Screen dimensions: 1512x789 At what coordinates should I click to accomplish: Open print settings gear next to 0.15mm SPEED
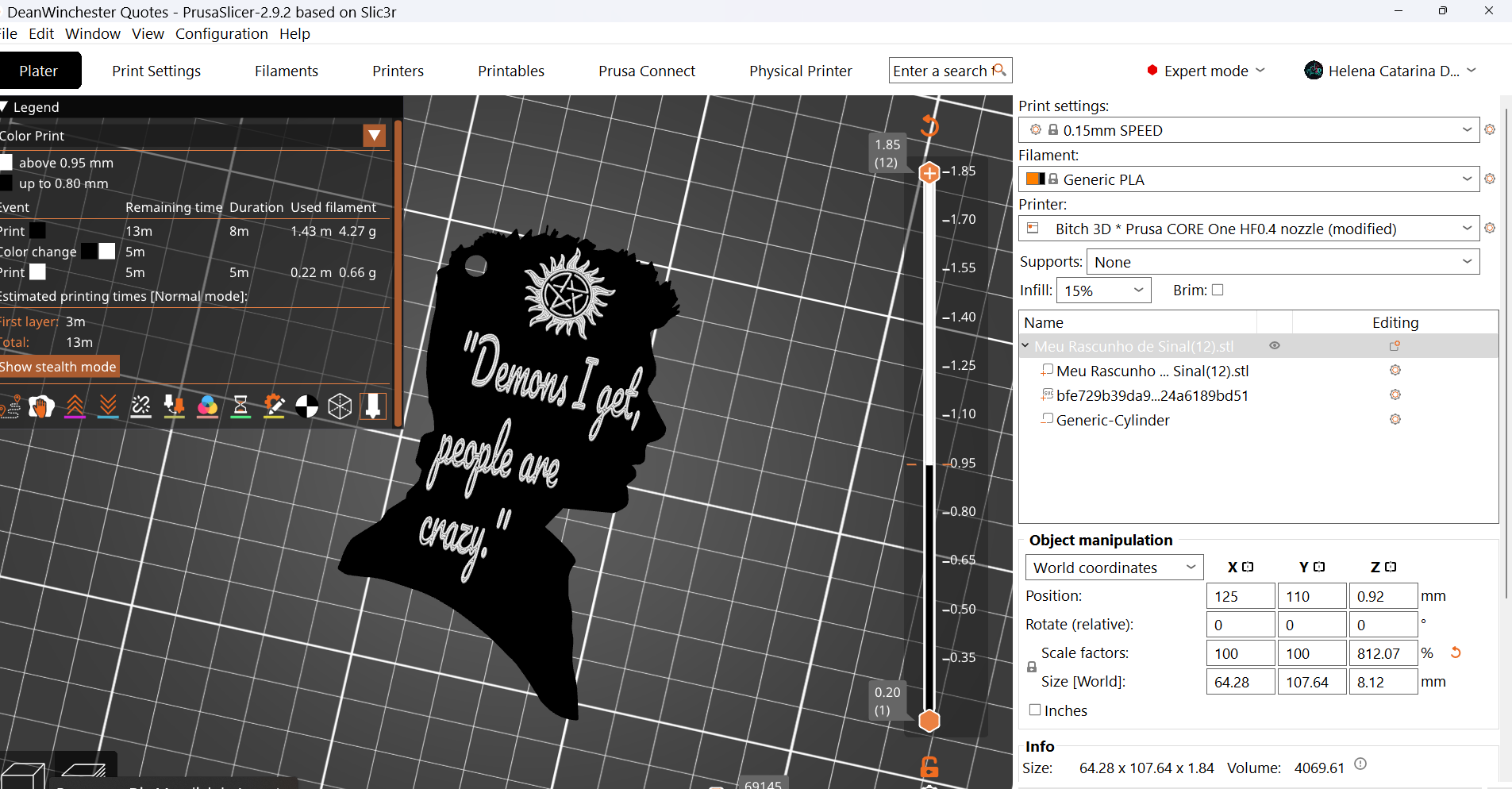tap(1490, 129)
